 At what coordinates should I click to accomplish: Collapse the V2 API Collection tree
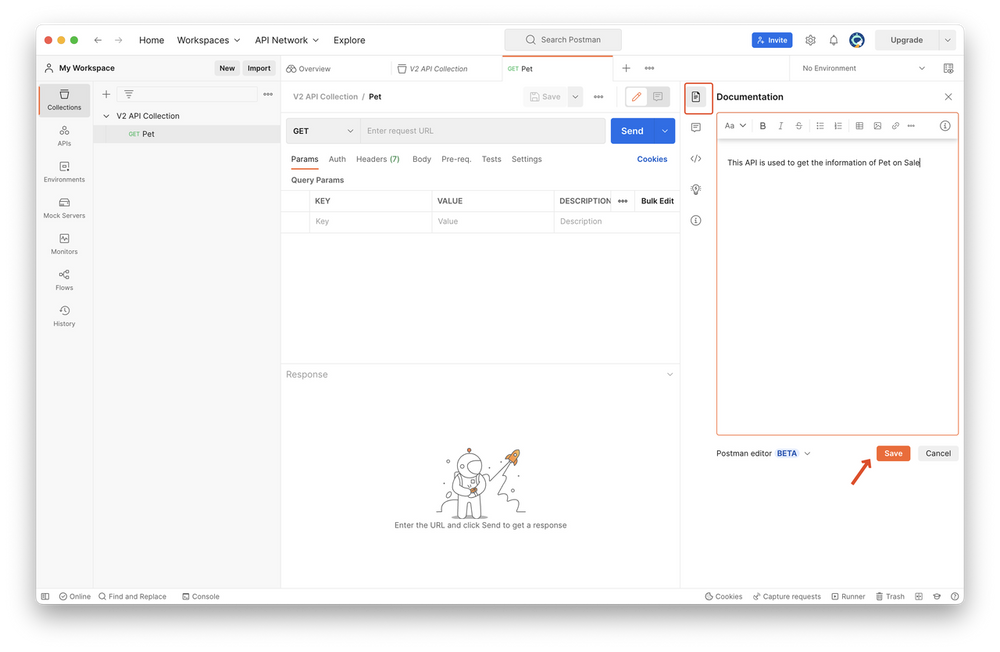tap(107, 116)
